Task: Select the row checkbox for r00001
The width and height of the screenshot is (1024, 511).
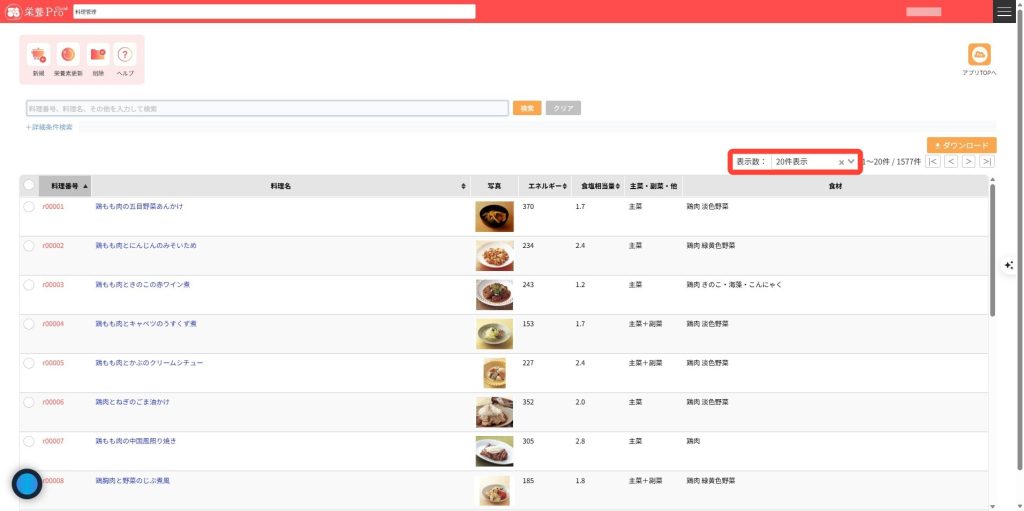Action: tap(29, 207)
